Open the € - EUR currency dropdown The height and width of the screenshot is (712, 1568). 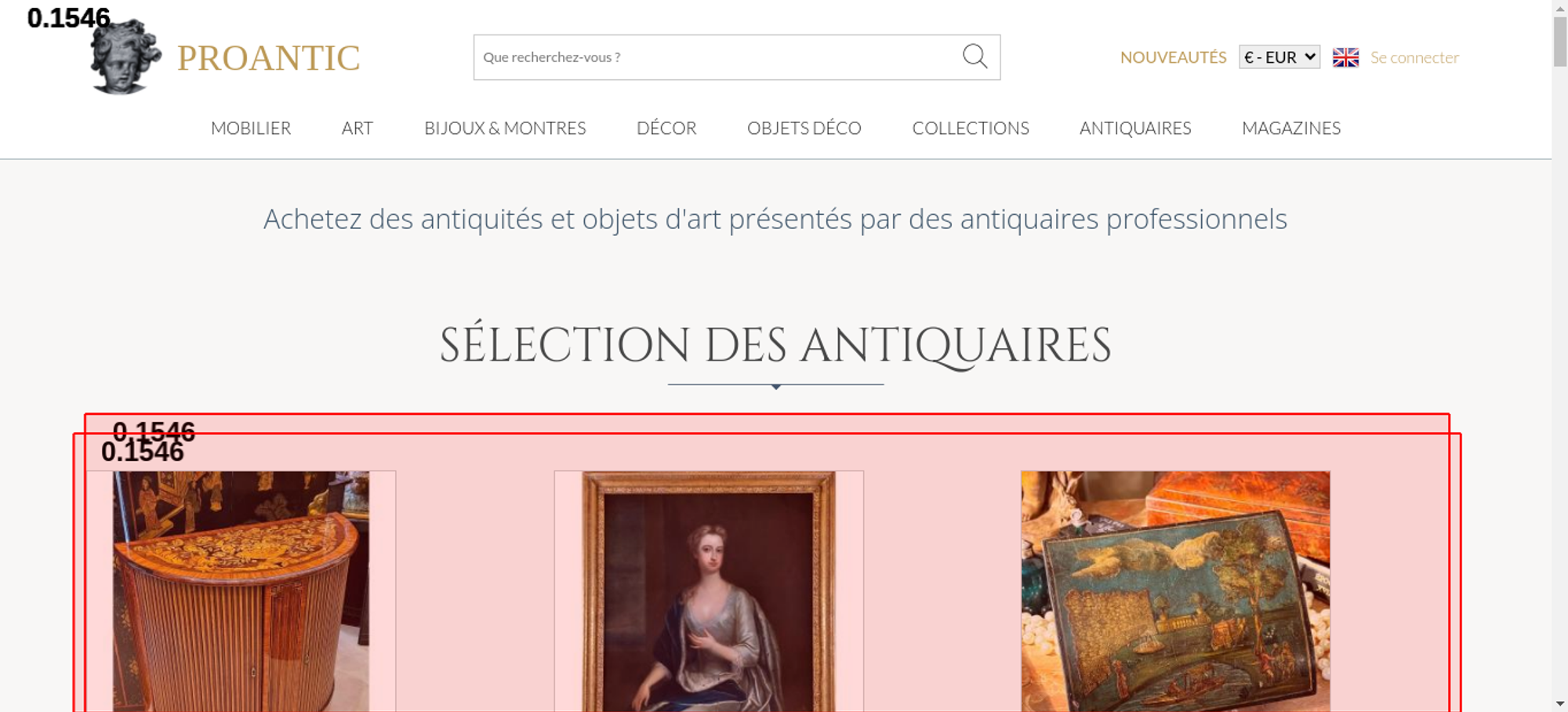[x=1279, y=57]
